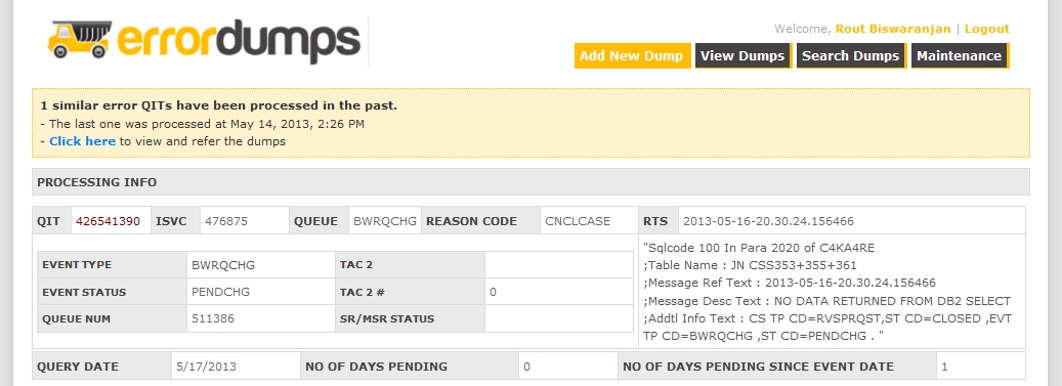
Task: Click the errordumps truck logo icon
Action: pyautogui.click(x=79, y=40)
